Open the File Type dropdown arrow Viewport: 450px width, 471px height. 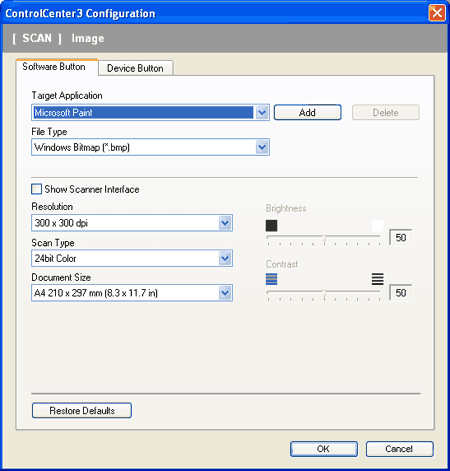pos(262,147)
